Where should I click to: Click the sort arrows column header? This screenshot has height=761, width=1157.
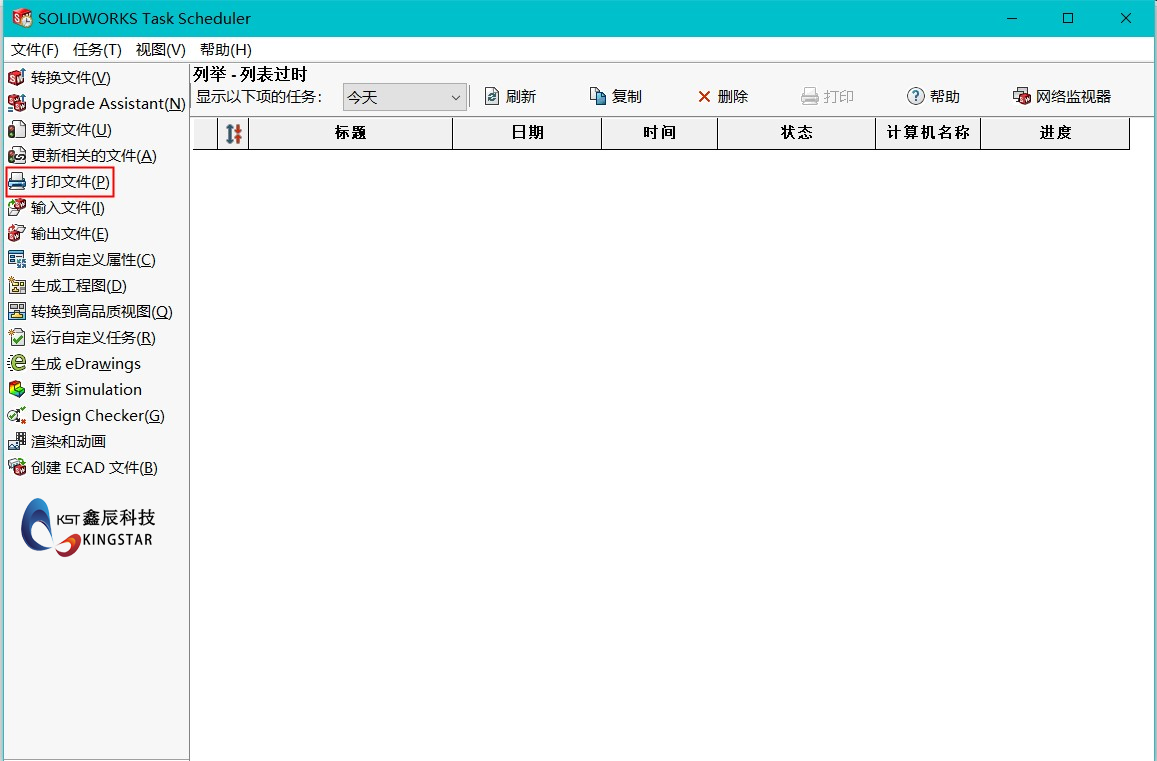click(x=233, y=133)
